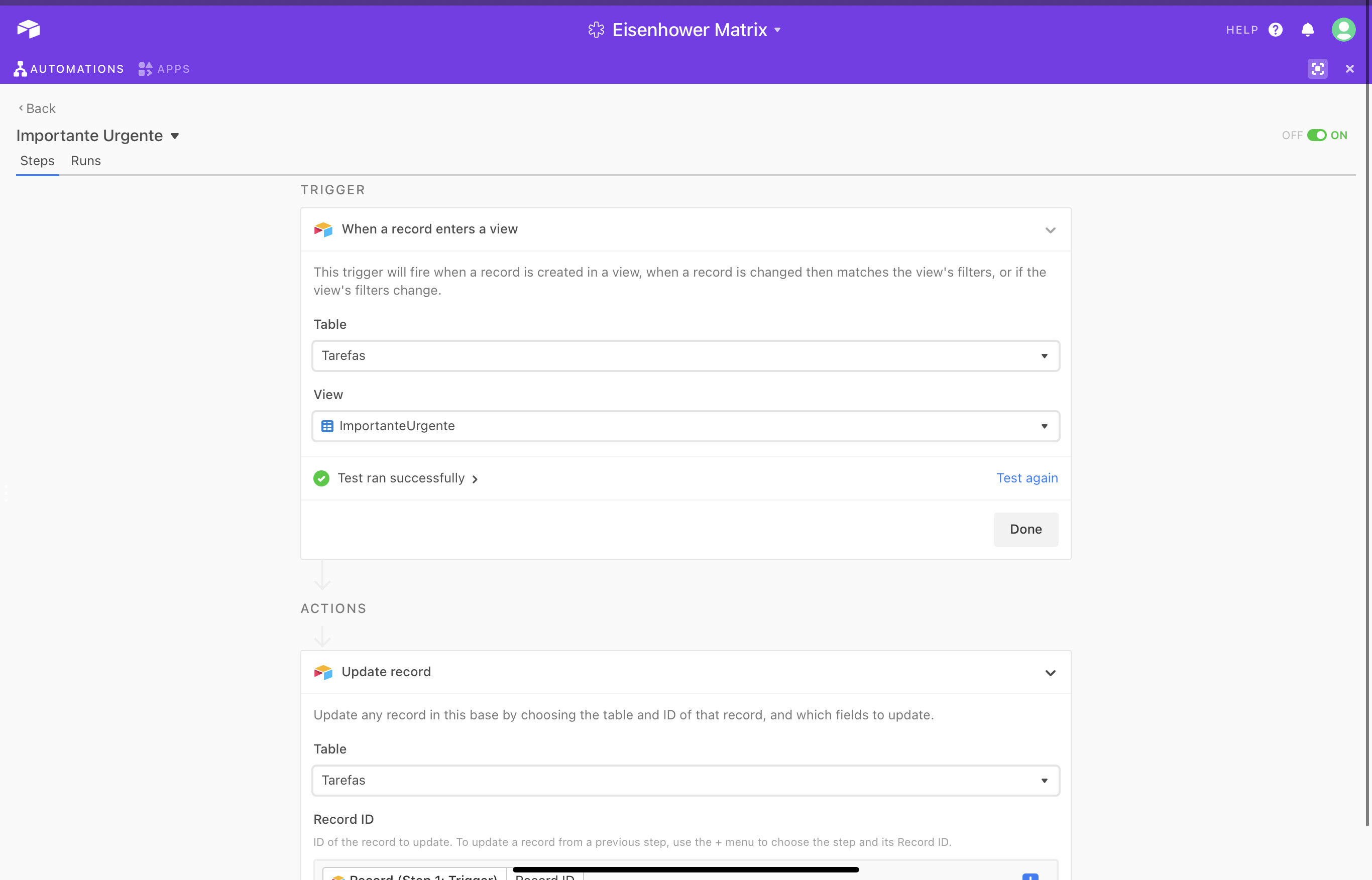
Task: Click the grid view icon in View field
Action: point(327,426)
